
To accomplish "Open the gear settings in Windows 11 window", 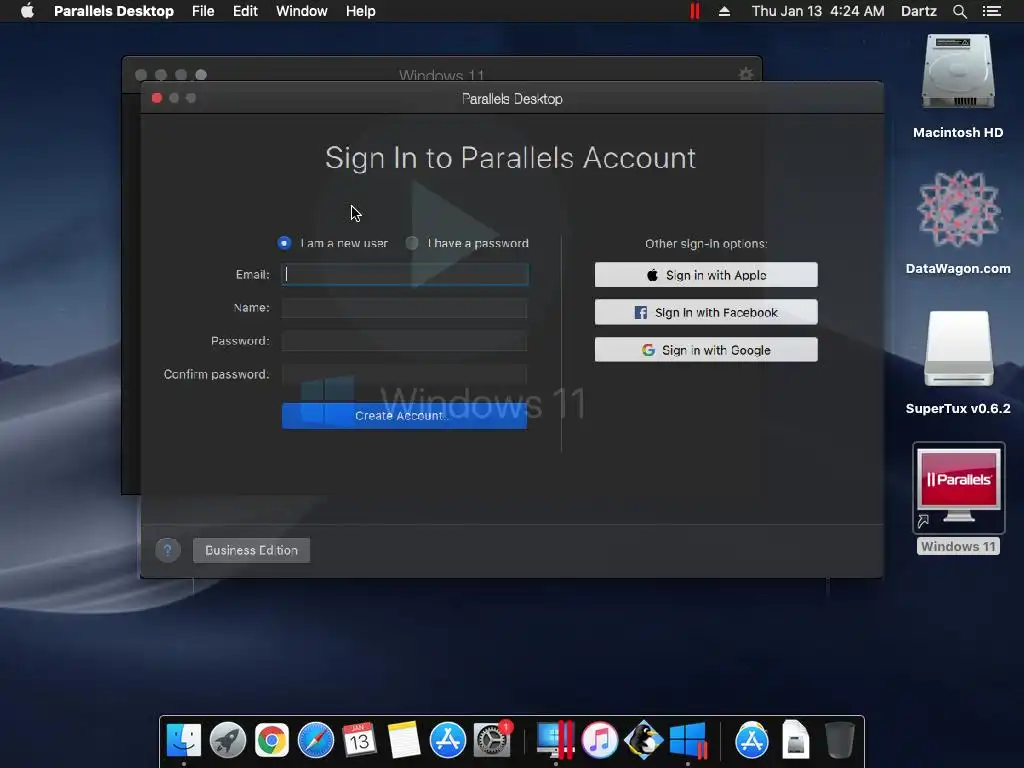I will (x=746, y=74).
